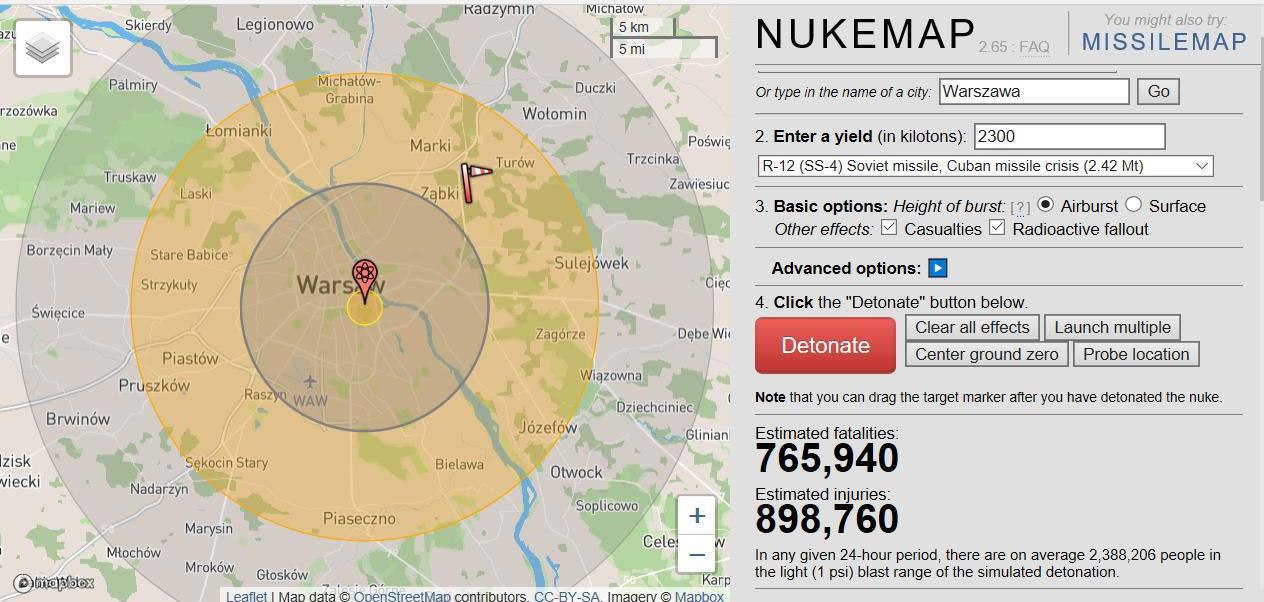Click Probe location button

pos(1136,354)
